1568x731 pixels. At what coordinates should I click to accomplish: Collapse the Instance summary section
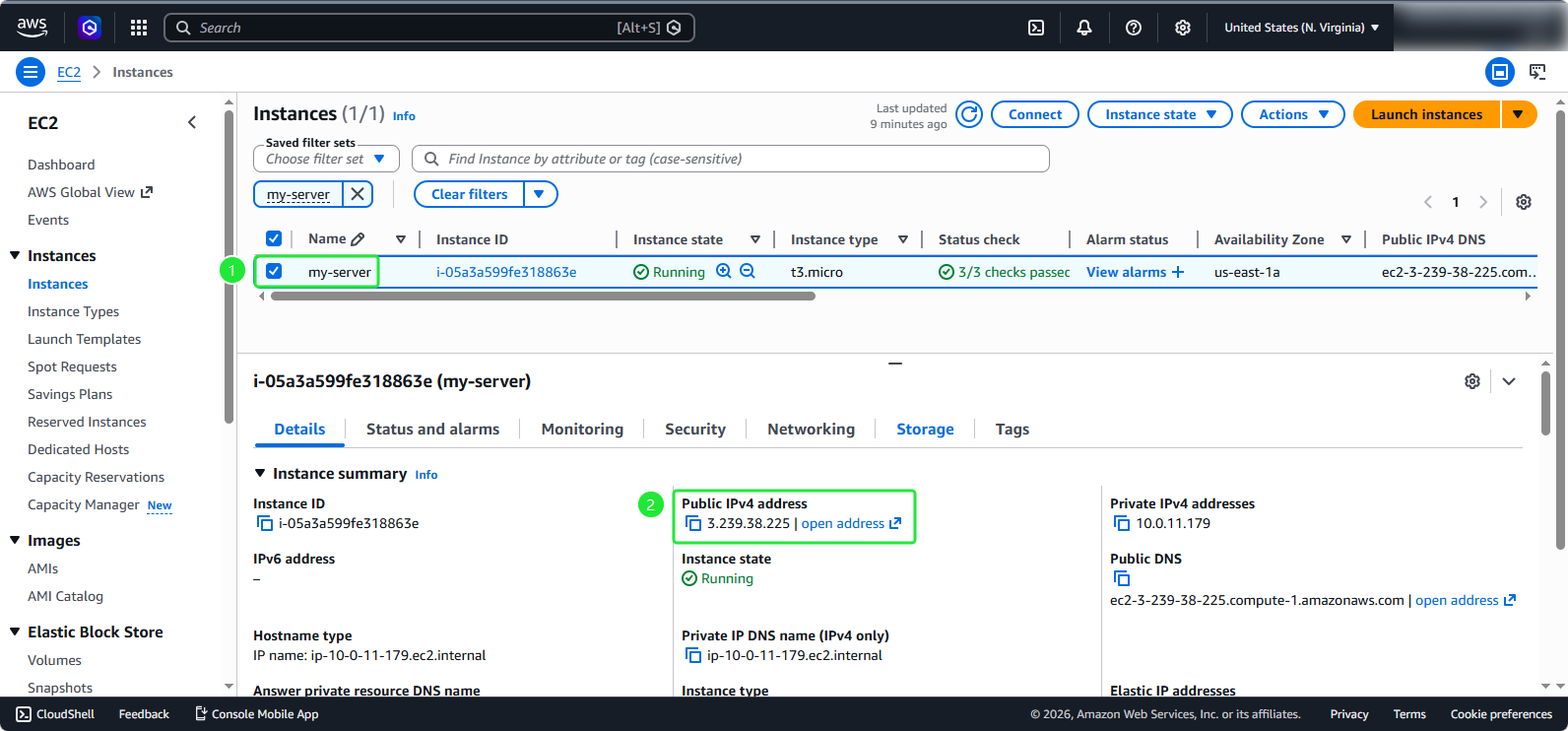click(260, 474)
